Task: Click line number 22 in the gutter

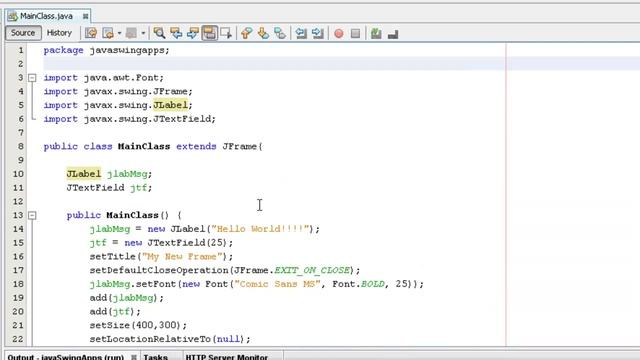Action: point(18,339)
